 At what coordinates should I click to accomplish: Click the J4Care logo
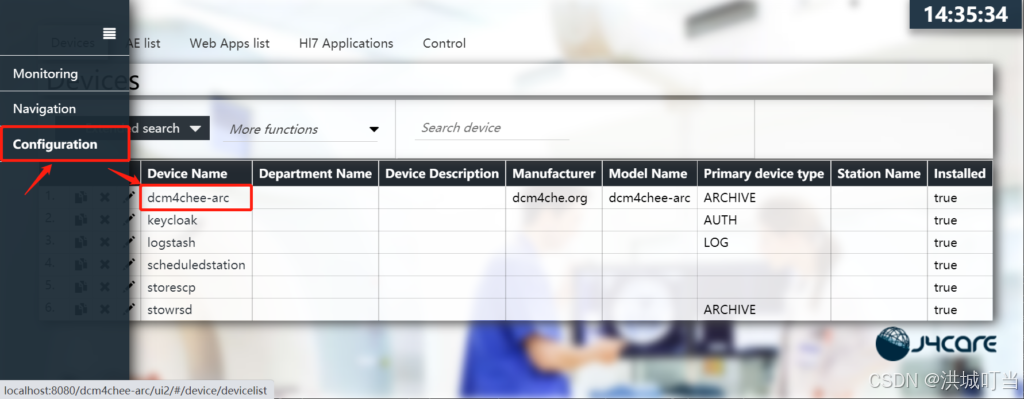[936, 343]
